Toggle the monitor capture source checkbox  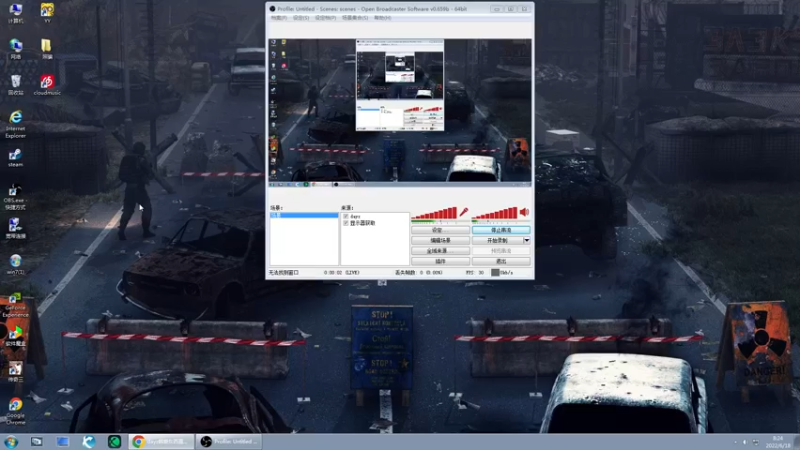tap(346, 223)
